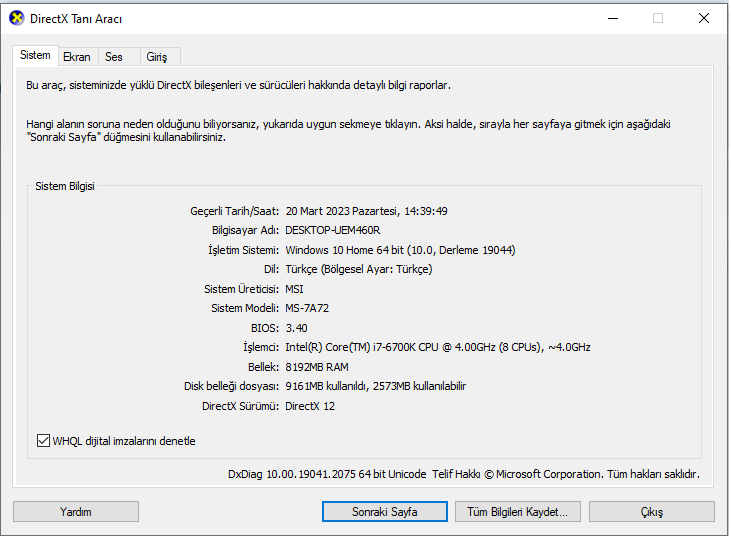Exit with the Çıkış button
The height and width of the screenshot is (544, 731).
point(652,511)
